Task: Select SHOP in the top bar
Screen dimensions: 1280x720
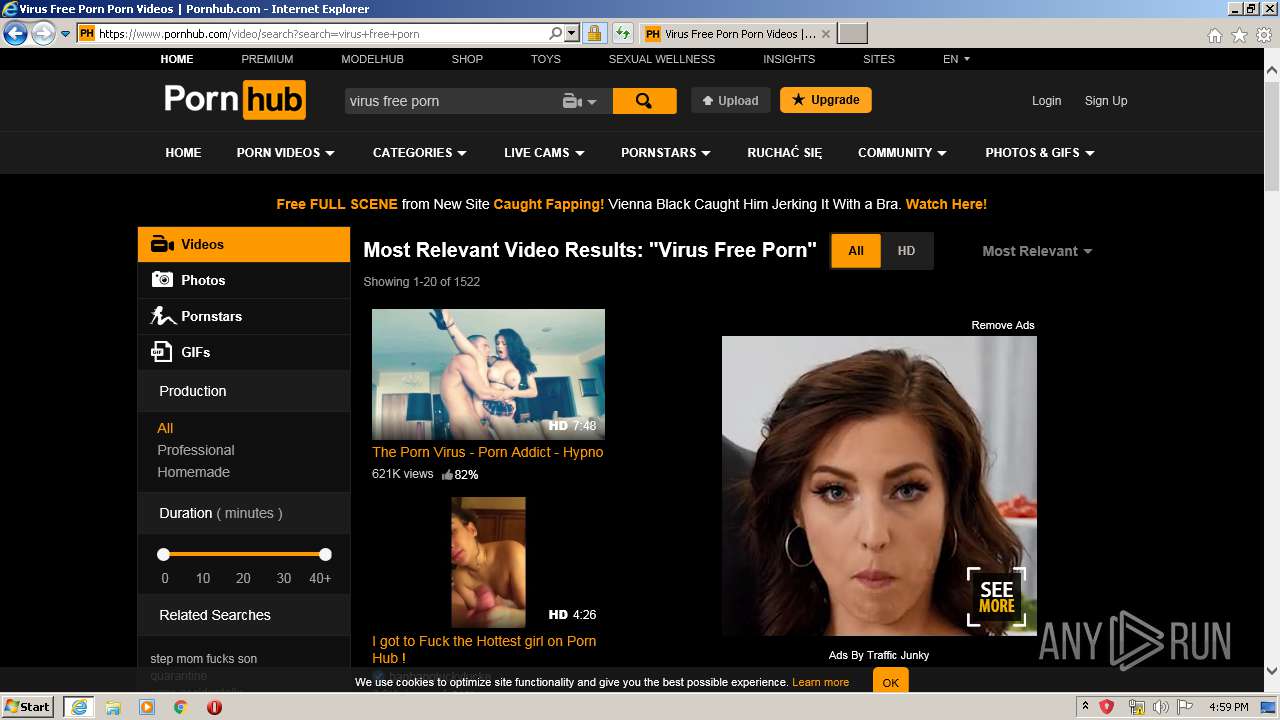Action: point(467,59)
